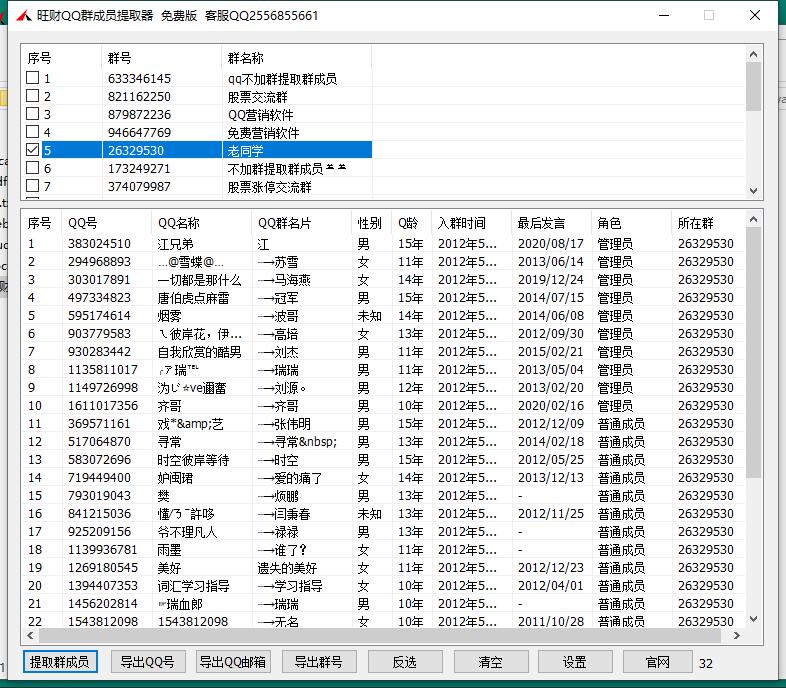Viewport: 786px width, 688px height.
Task: Click last-post date 2019/12/24
Action: point(551,280)
